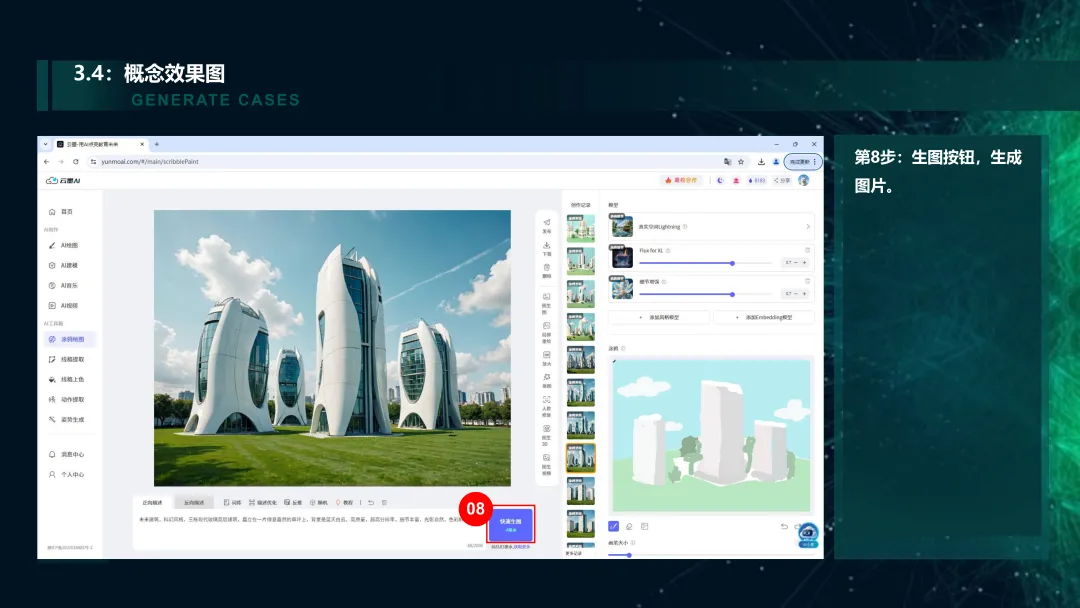Open 消息中心 in sidebar

coord(67,454)
